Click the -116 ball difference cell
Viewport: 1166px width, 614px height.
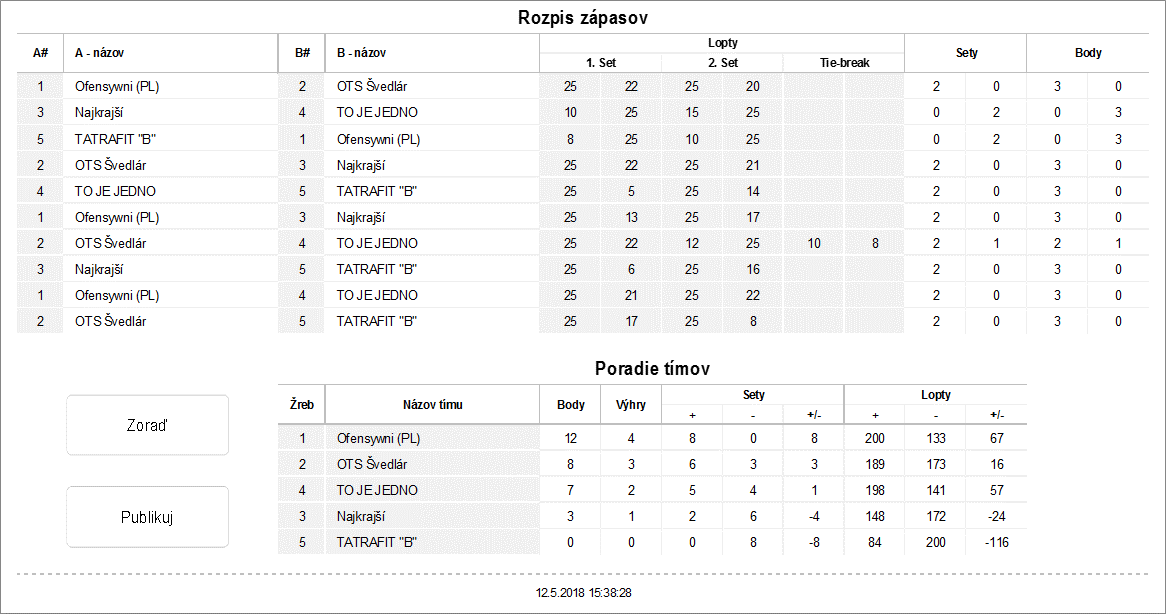996,542
